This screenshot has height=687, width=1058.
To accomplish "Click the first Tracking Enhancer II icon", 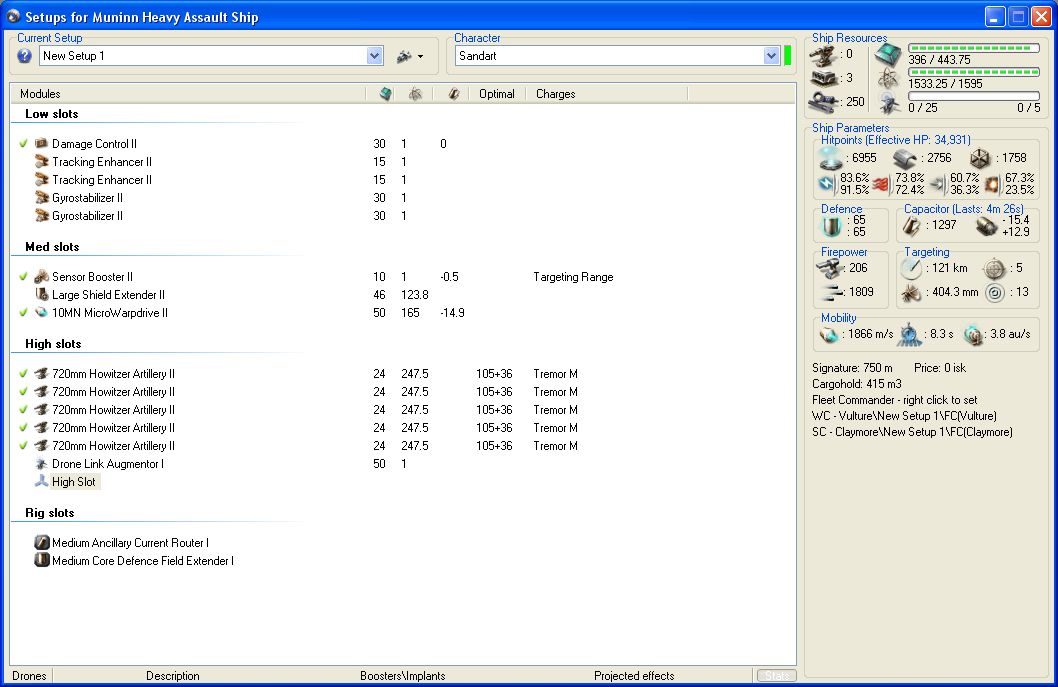I will 41,162.
